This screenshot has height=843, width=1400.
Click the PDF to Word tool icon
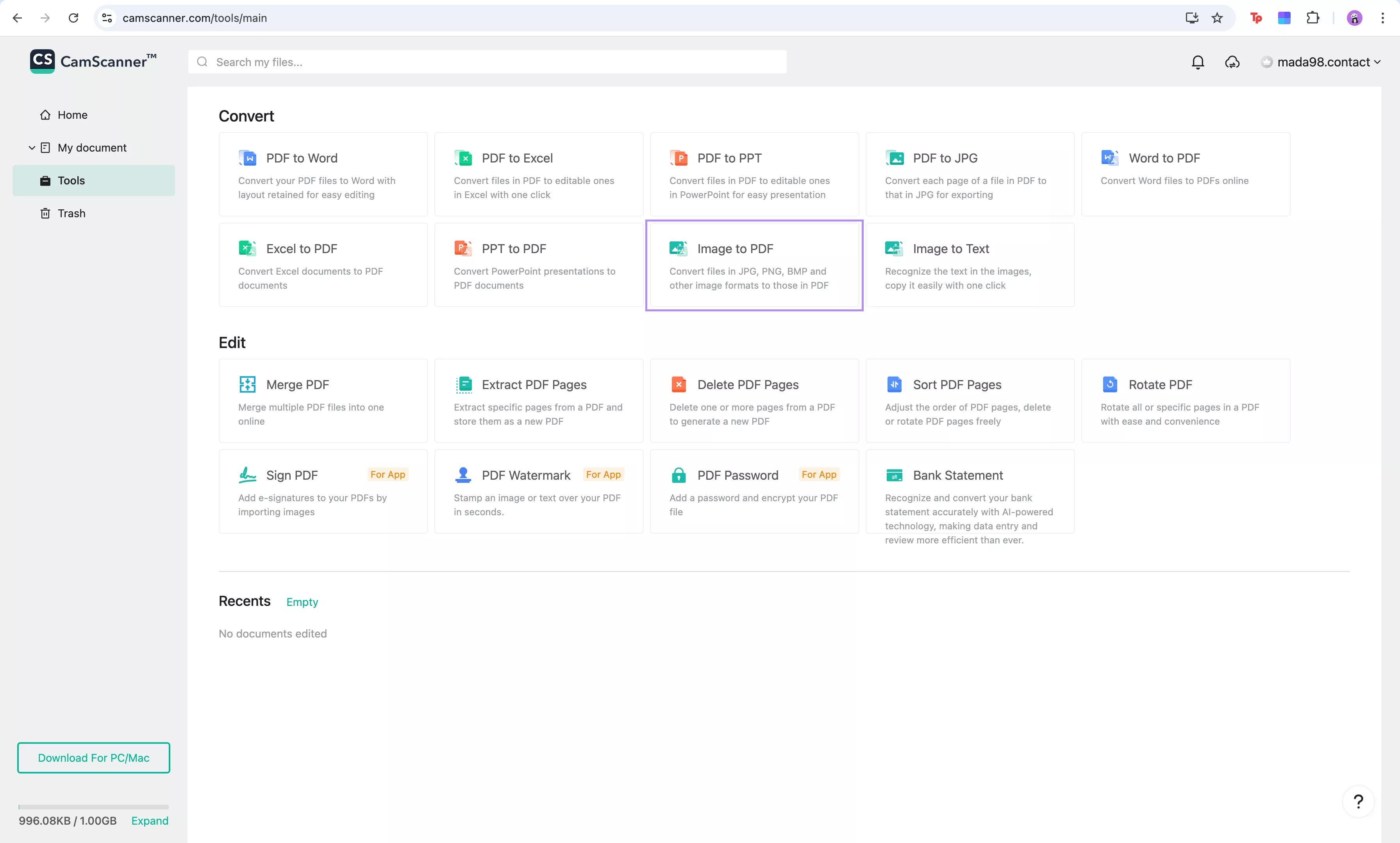[248, 158]
